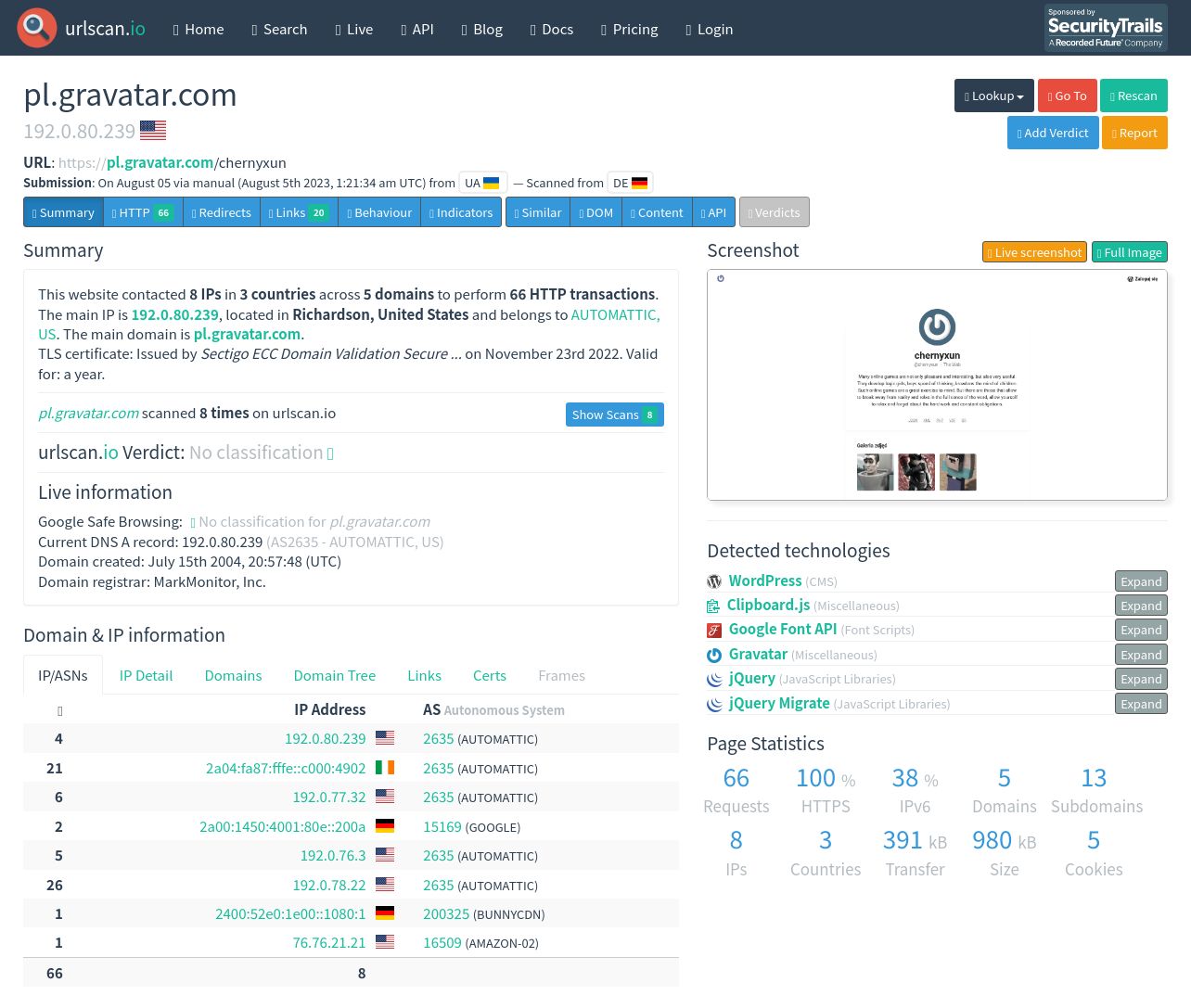Open the Login nav item
Screen dimensions: 1191x1008
(710, 29)
